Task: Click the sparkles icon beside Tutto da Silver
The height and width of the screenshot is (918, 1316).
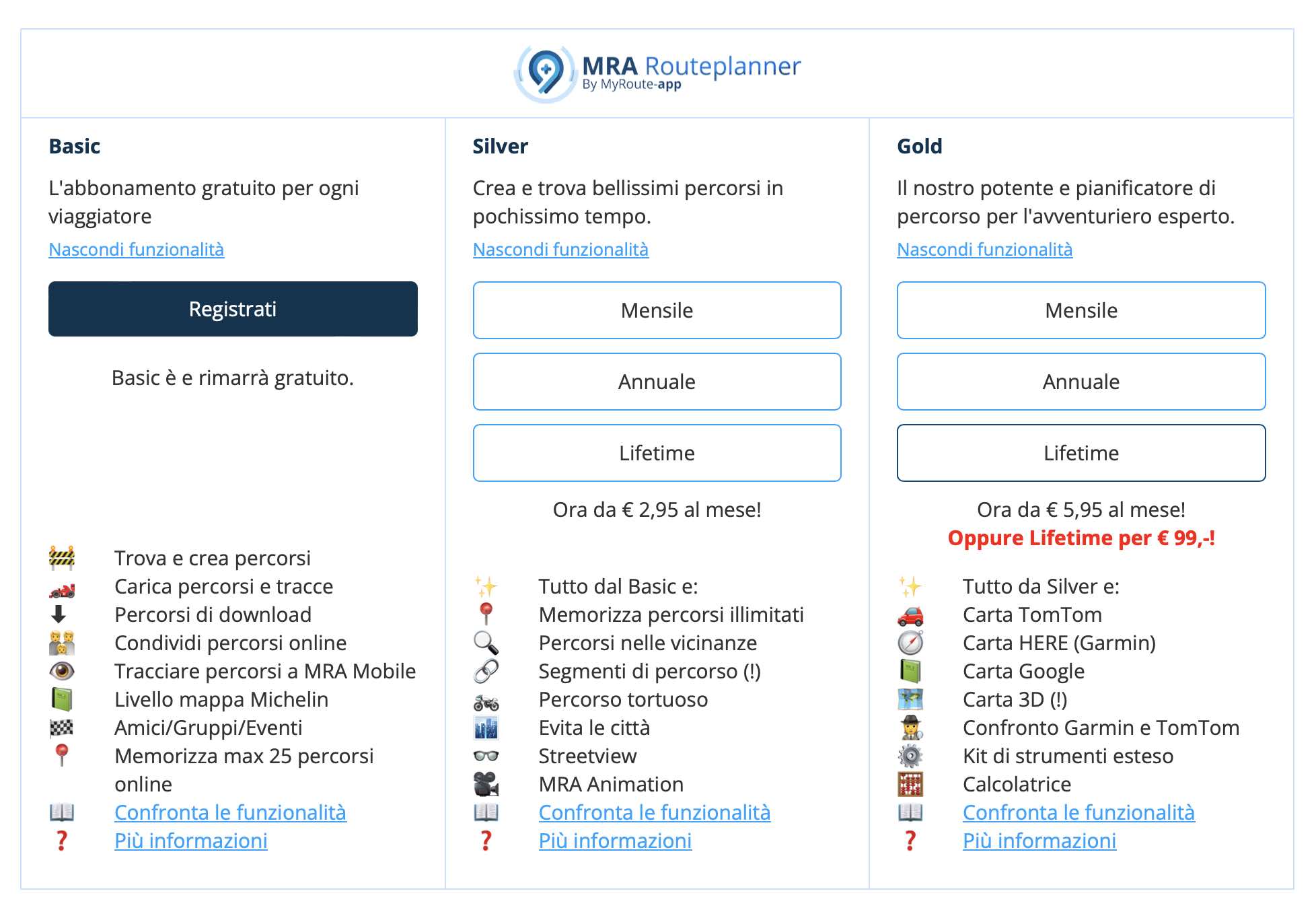Action: 910,586
